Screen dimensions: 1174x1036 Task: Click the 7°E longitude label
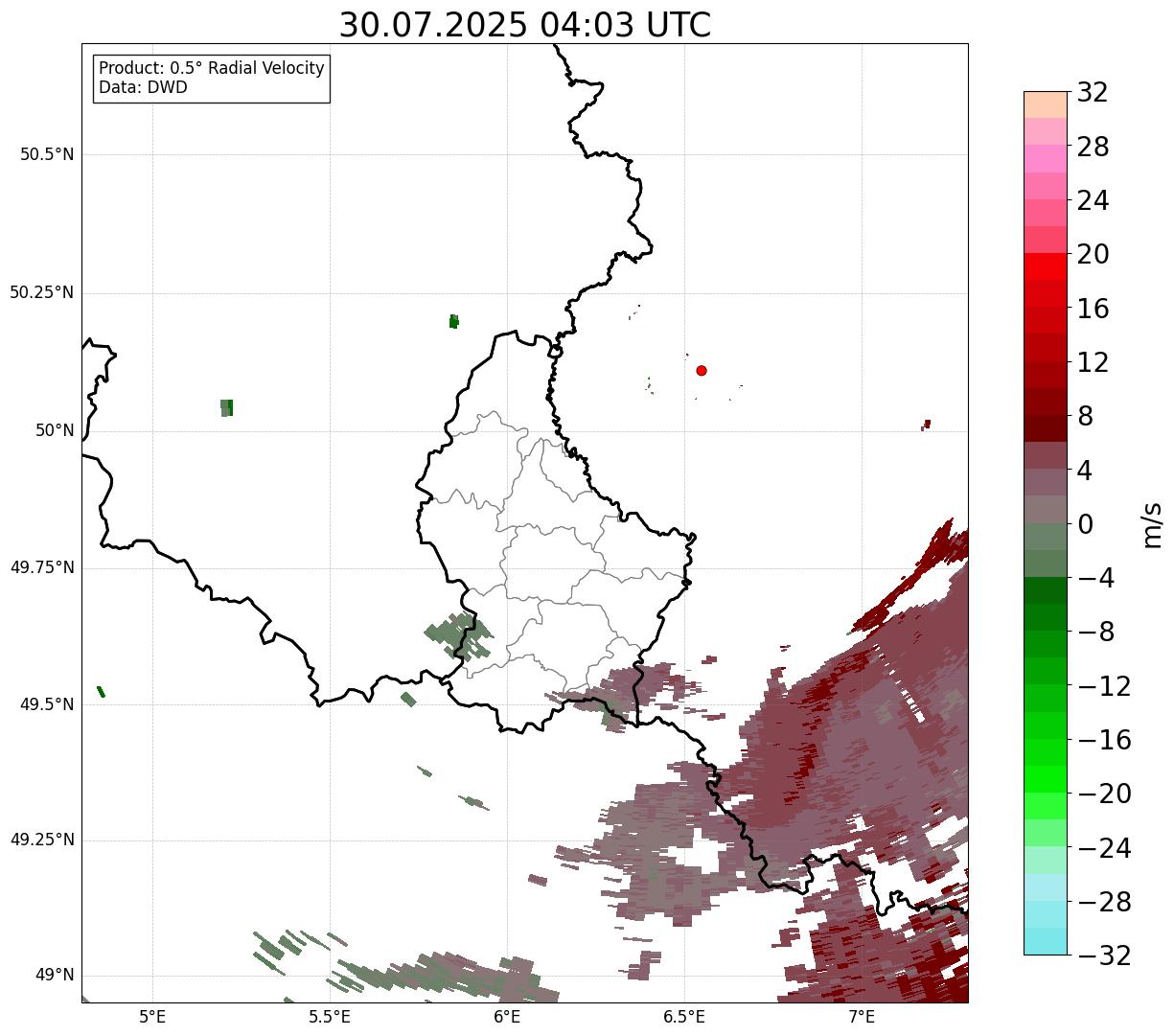862,1017
